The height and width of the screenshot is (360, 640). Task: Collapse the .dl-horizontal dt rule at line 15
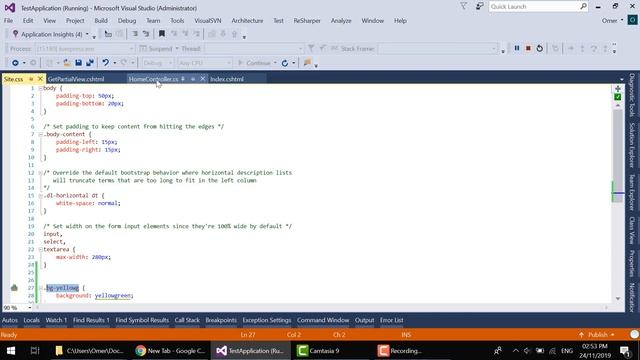click(x=40, y=196)
